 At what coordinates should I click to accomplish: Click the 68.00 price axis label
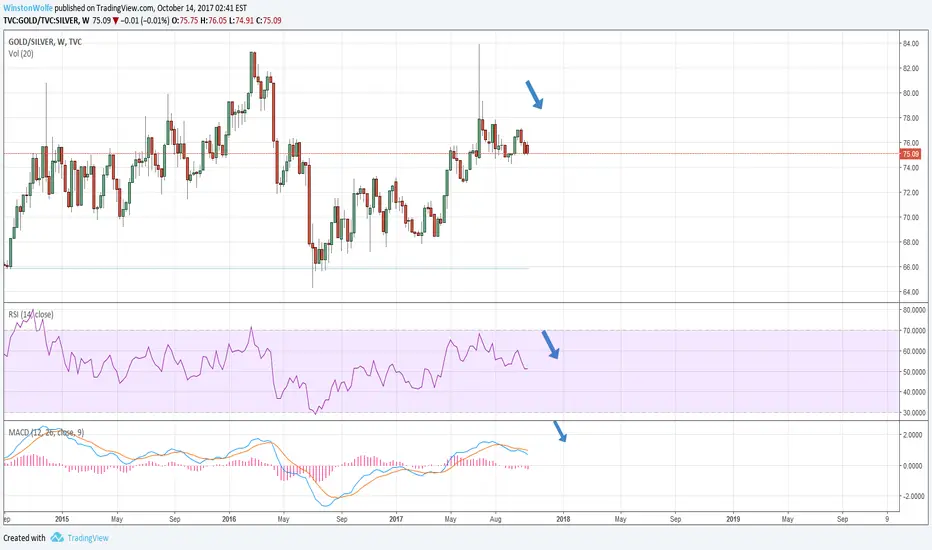click(911, 242)
